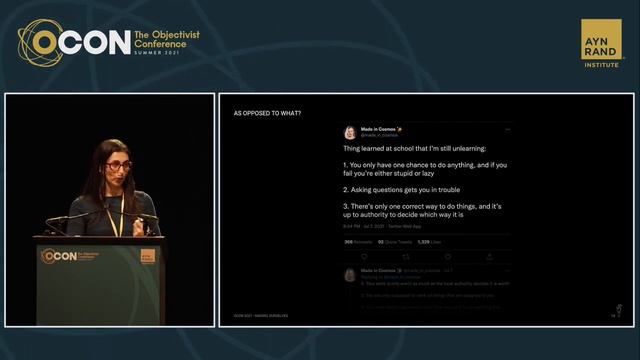Click the Retweets count link
Screen dimensions: 640x360
(x=358, y=242)
